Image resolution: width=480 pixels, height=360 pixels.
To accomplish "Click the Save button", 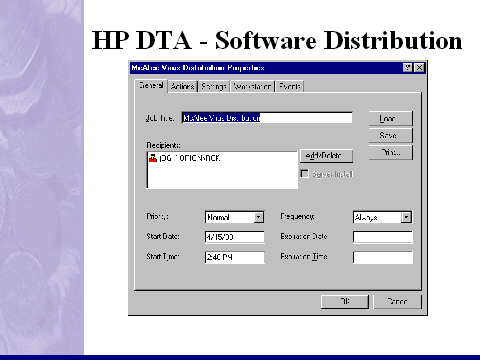I will 391,135.
